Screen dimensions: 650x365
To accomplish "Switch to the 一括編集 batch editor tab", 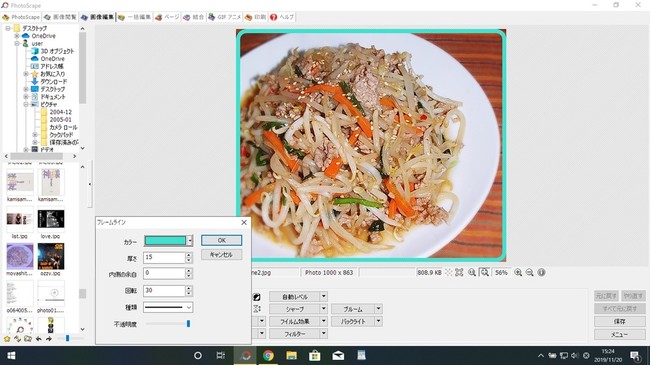I will tap(134, 17).
